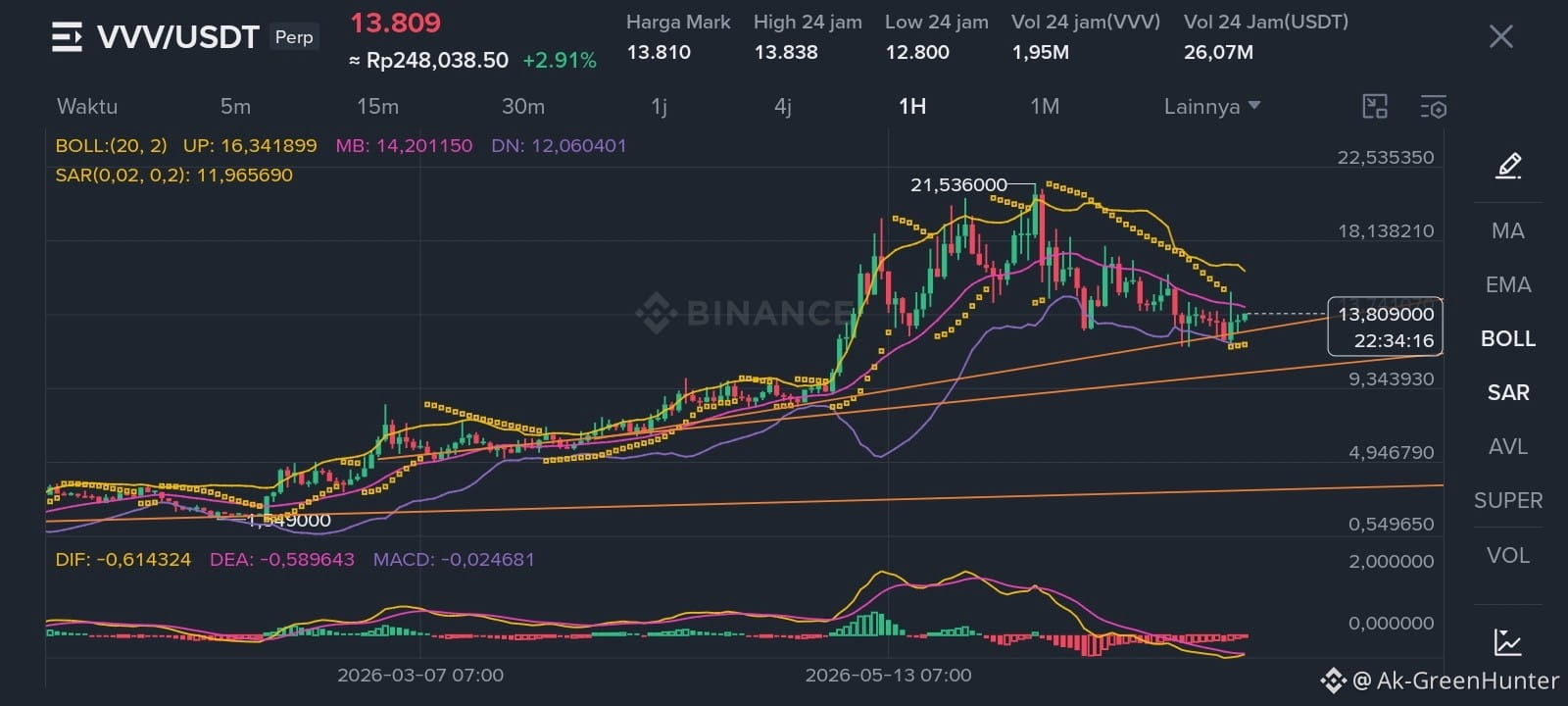This screenshot has width=1568, height=706.
Task: Tap the Harga Mark value 13.810
Action: coord(659,52)
